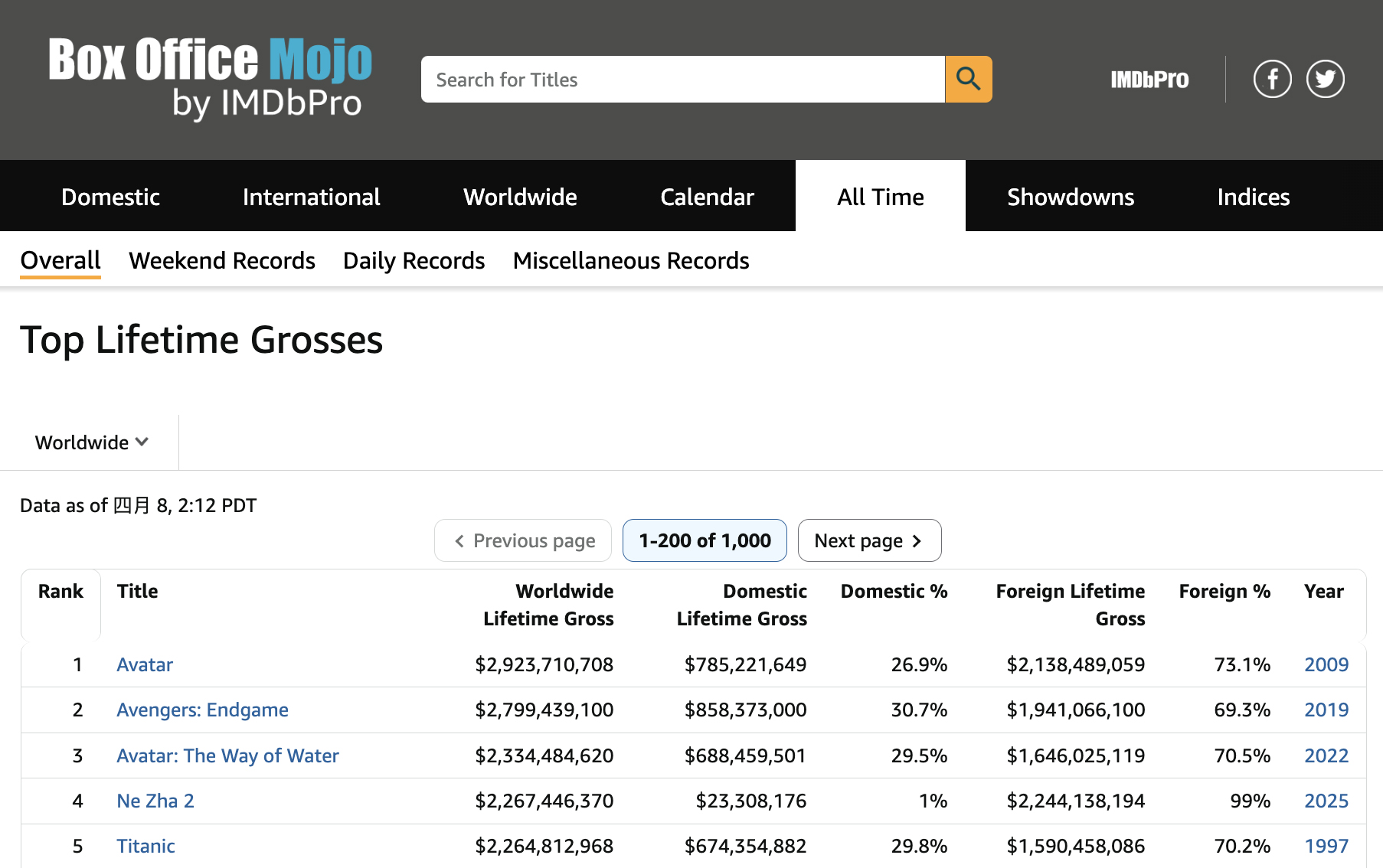Visit the Facebook icon link

coord(1272,78)
